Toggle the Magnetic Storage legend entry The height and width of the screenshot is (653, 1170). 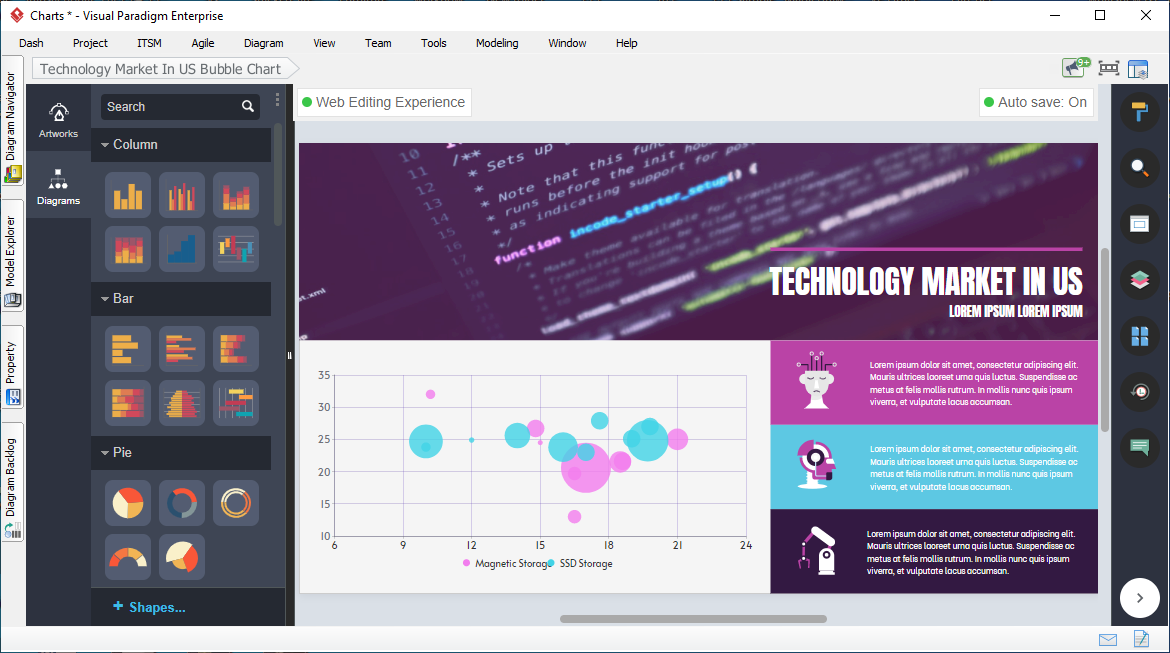click(505, 563)
